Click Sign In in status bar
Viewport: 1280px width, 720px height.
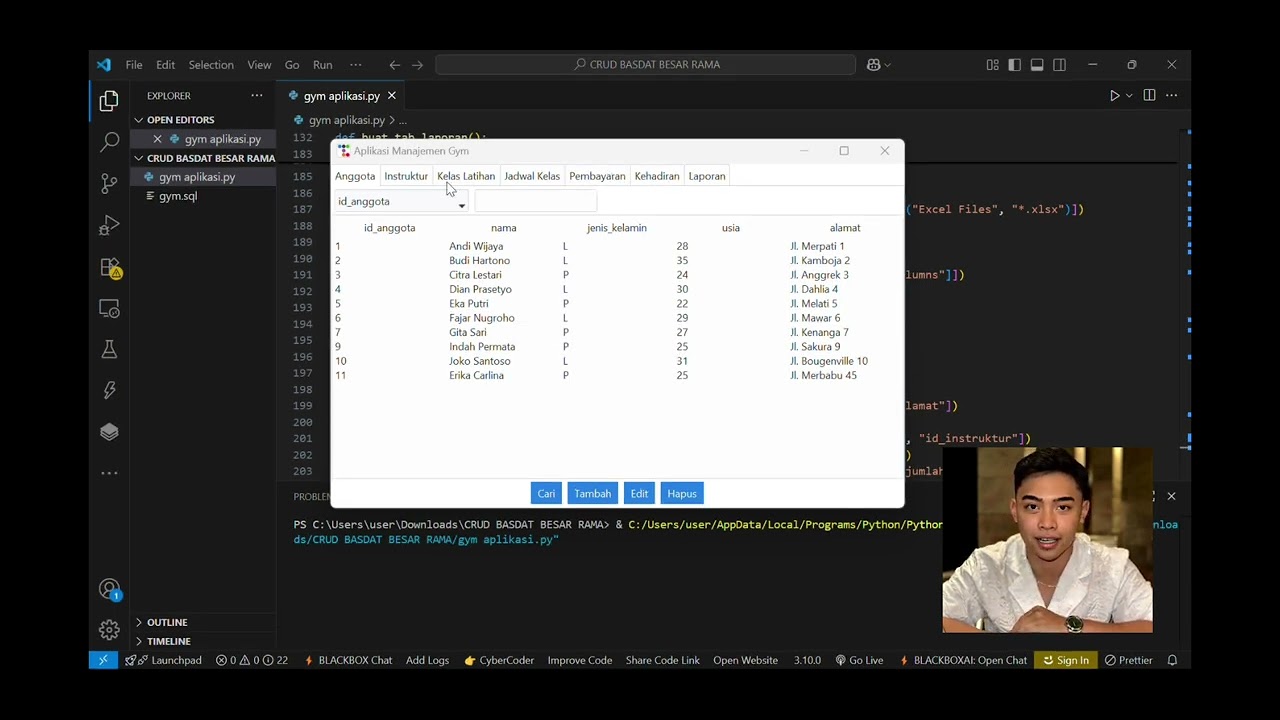pos(1066,660)
